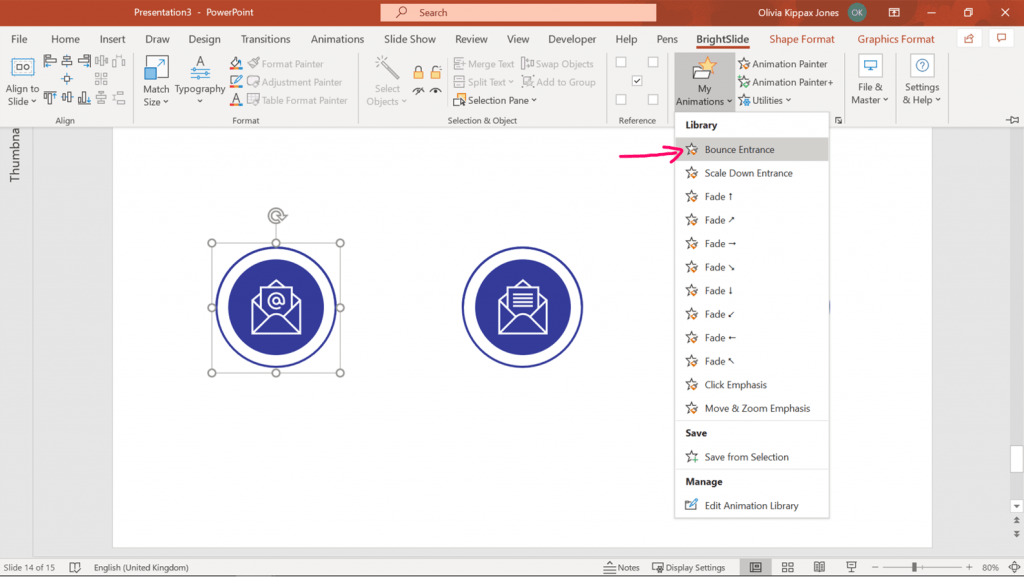1024x577 pixels.
Task: Tick the bottom-left Reference checkbox
Action: (x=621, y=100)
